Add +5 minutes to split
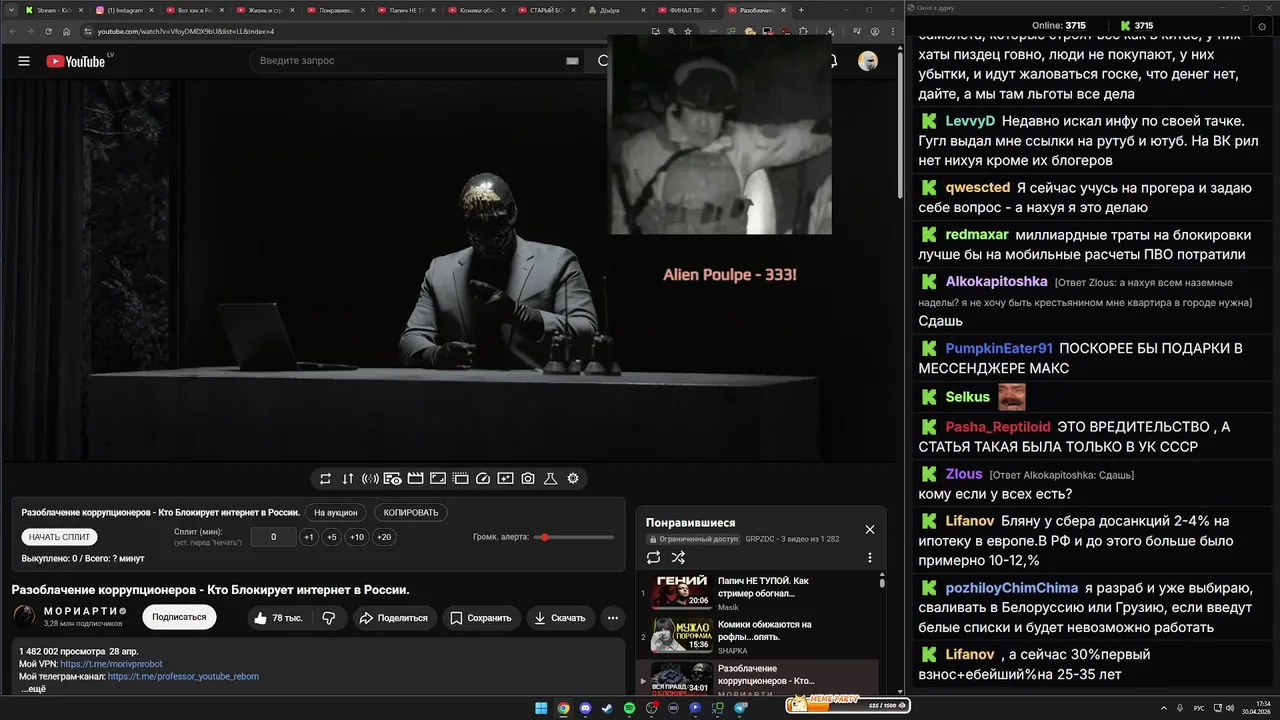This screenshot has width=1280, height=720. (332, 537)
